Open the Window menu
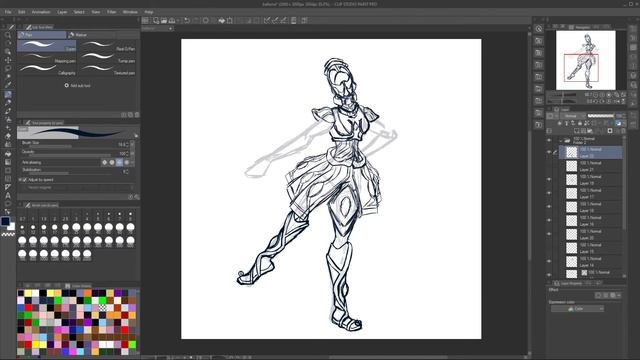 click(x=130, y=12)
